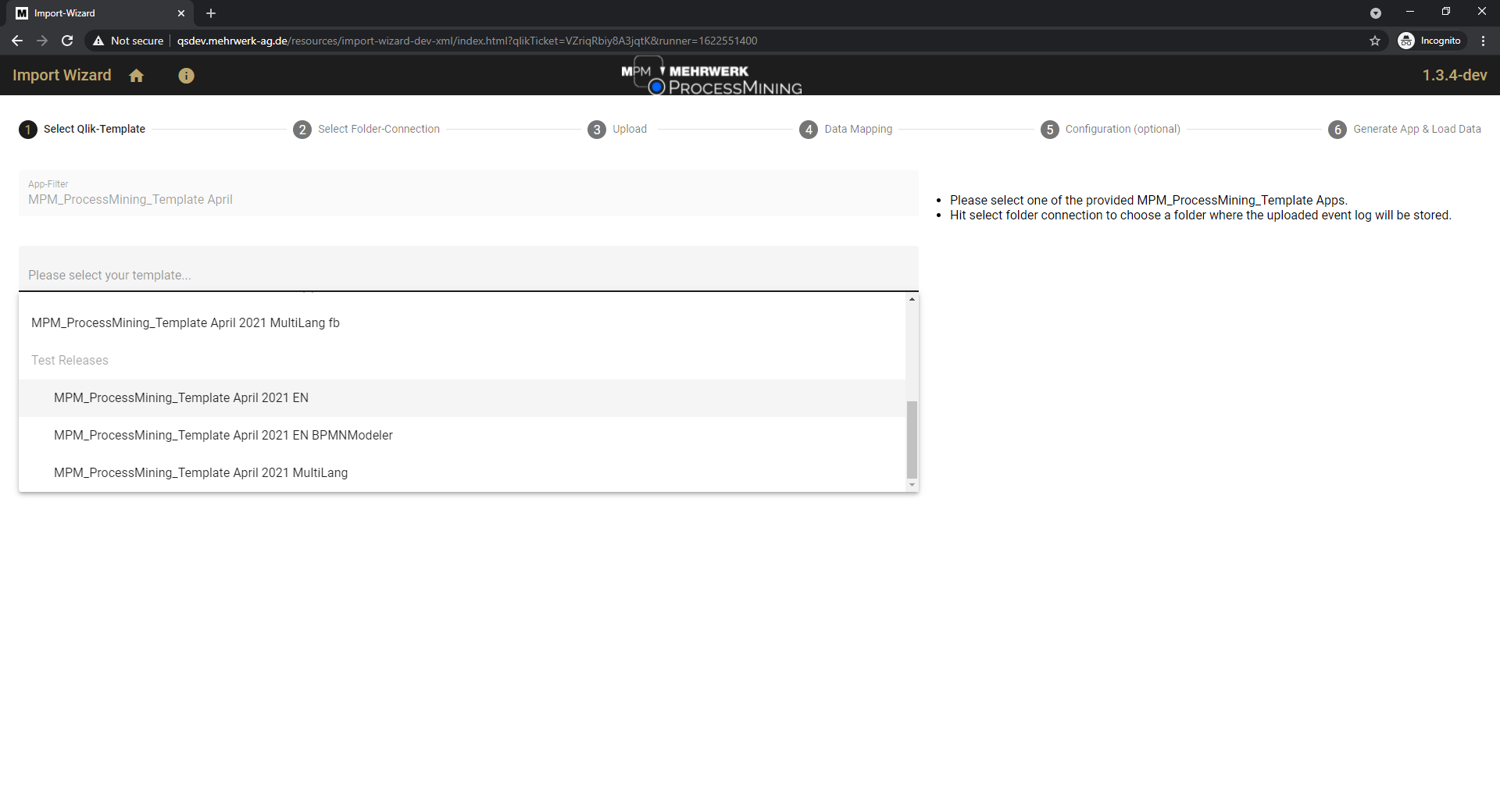Select Template April 2021 EN BPMNModeler
The width and height of the screenshot is (1500, 812).
click(462, 435)
